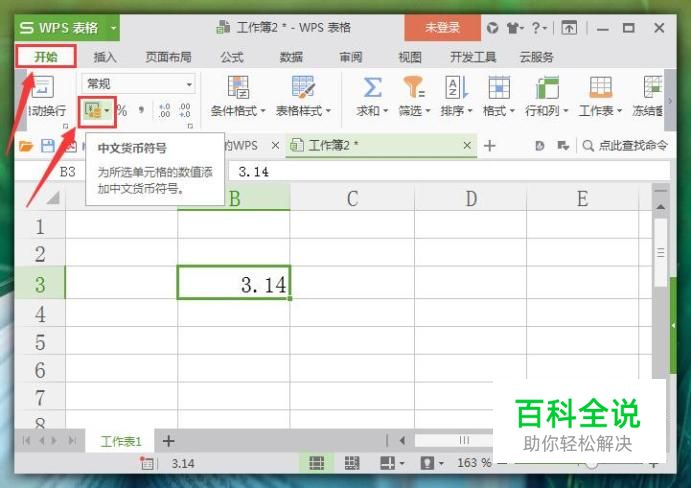Click the select all corner triangle
This screenshot has height=488, width=691.
click(52, 197)
